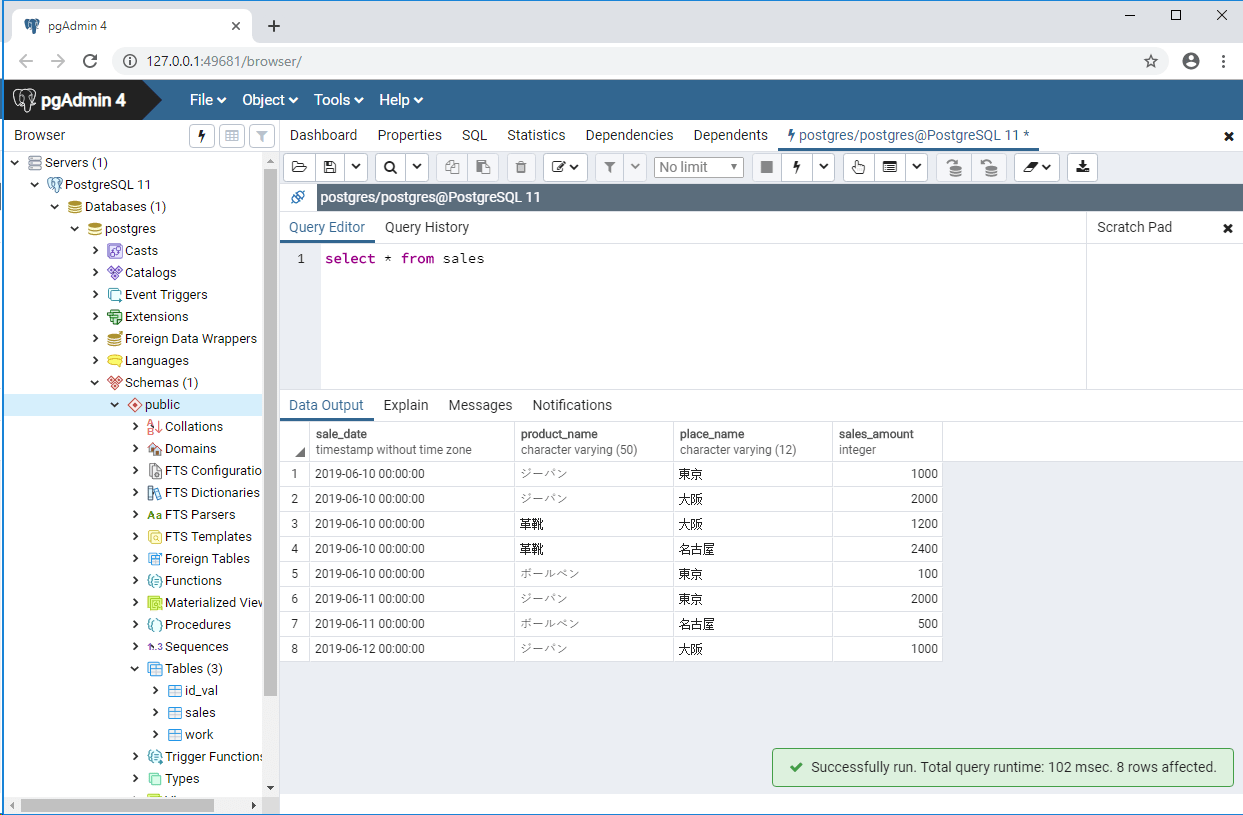Open the Clear eraser dropdown
The height and width of the screenshot is (815, 1243).
point(1037,167)
